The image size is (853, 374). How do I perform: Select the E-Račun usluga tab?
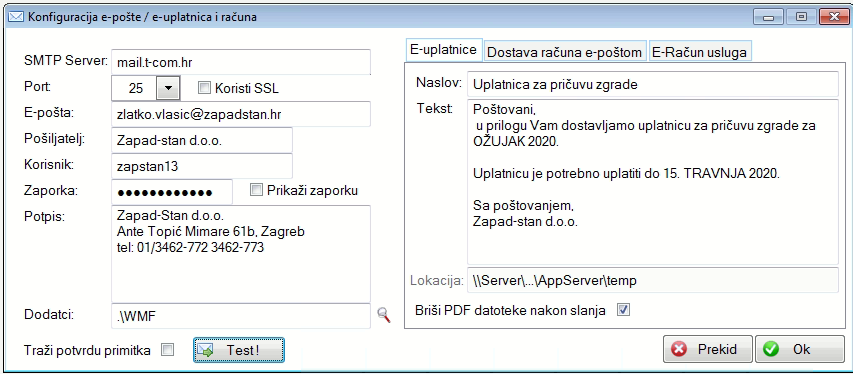[700, 52]
